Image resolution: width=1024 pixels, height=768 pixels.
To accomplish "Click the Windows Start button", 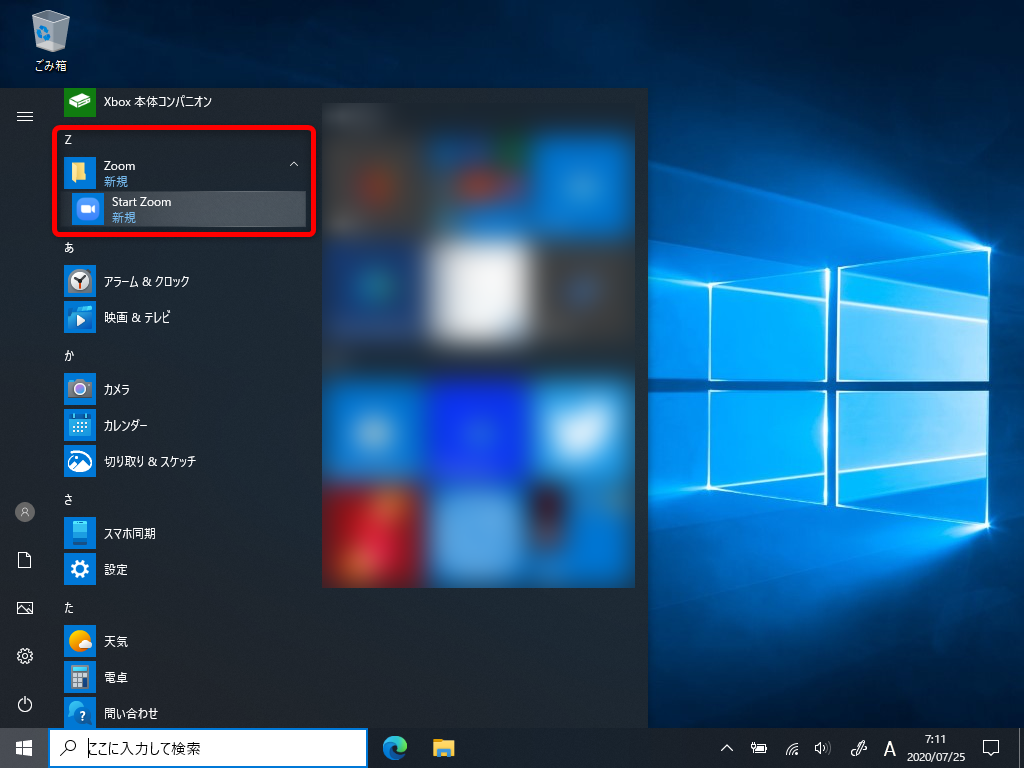I will click(22, 747).
